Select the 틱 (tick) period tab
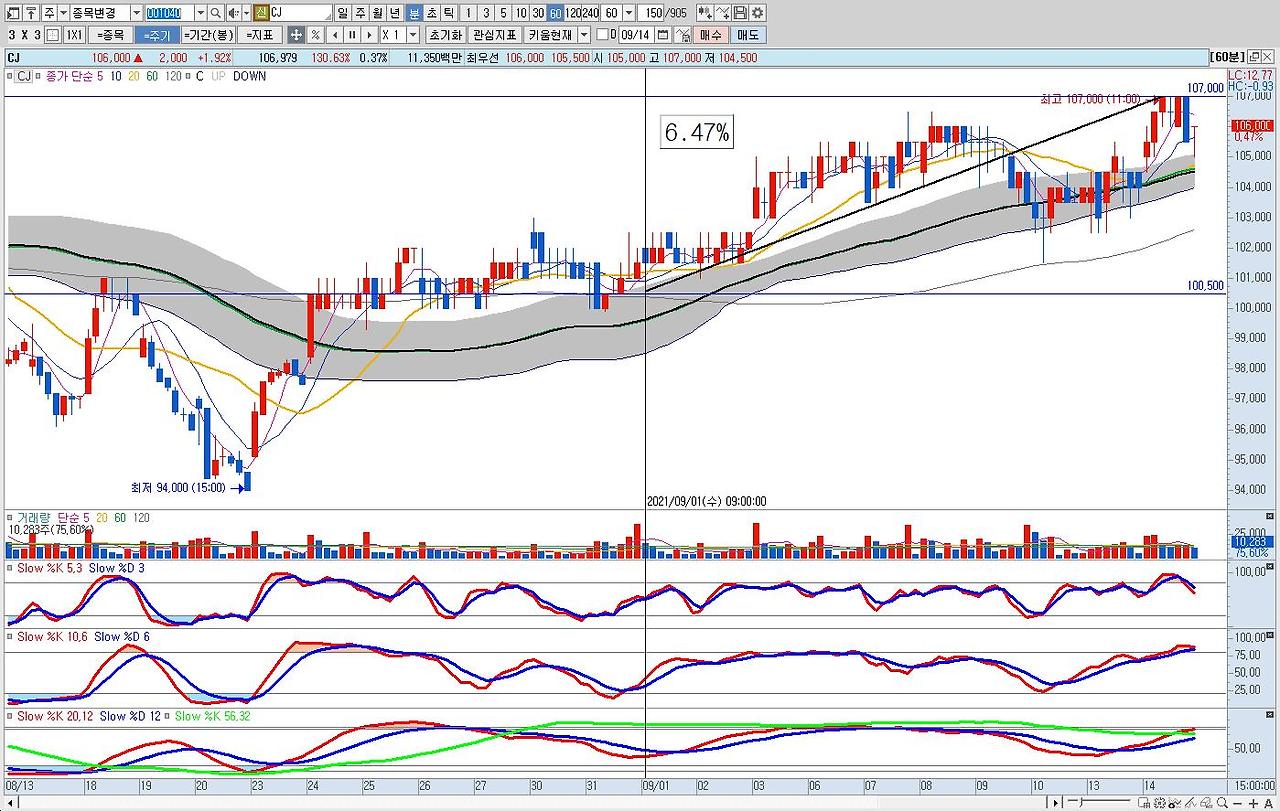 pos(449,13)
